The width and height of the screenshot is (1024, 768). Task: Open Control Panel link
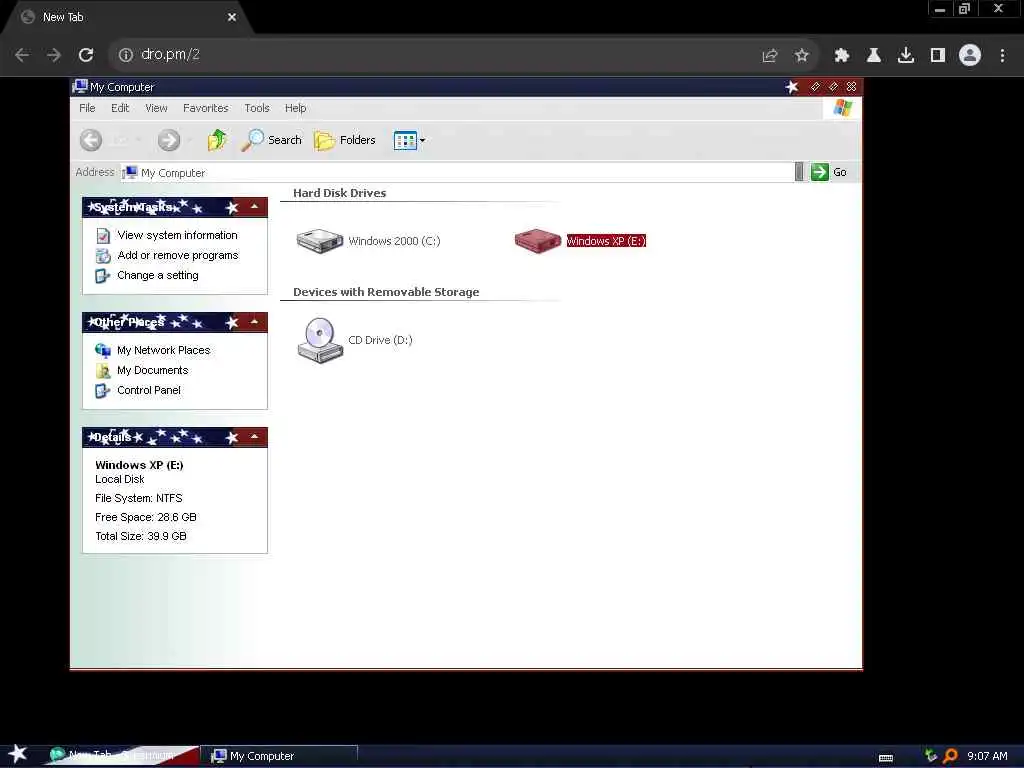(149, 391)
